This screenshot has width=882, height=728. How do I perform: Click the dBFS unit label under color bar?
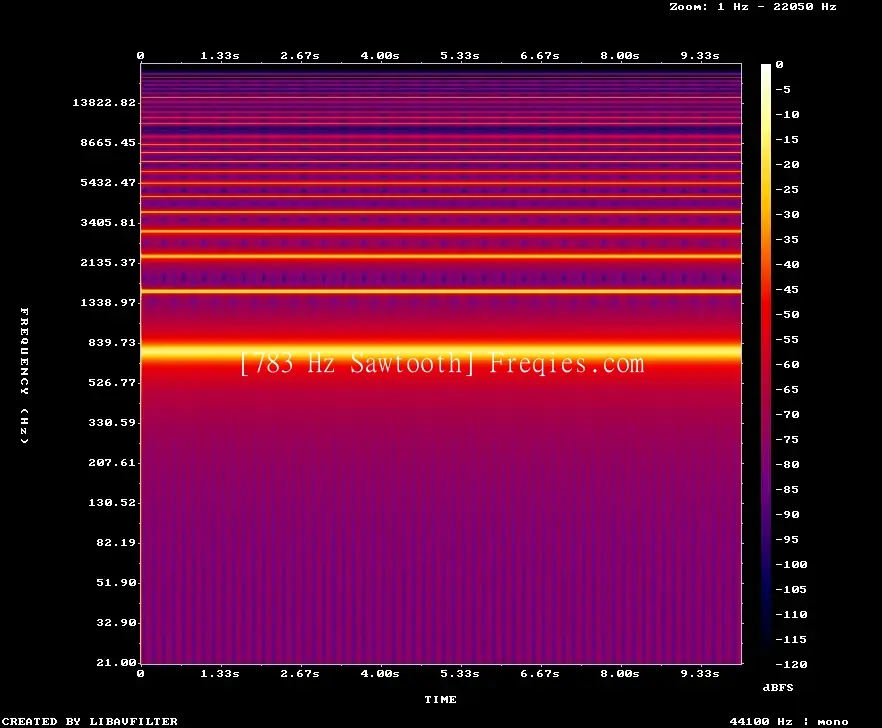(778, 687)
